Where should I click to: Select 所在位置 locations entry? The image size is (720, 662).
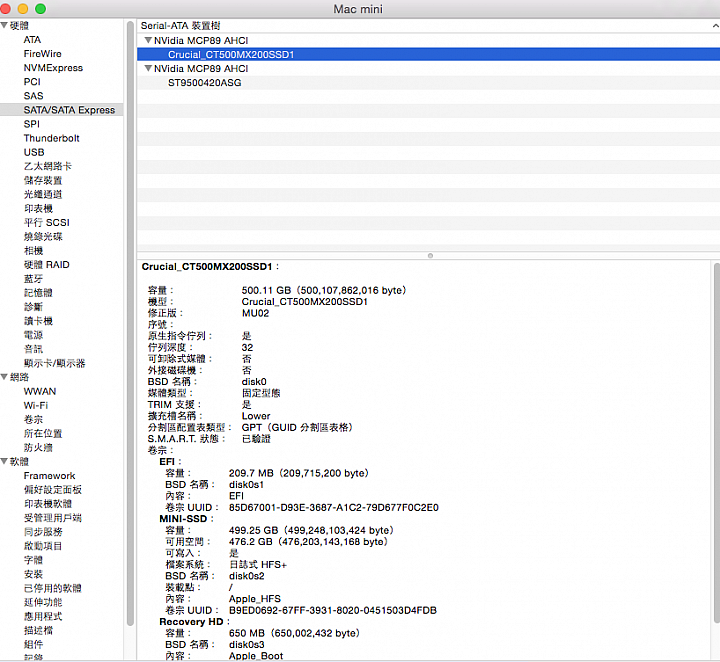pos(43,433)
